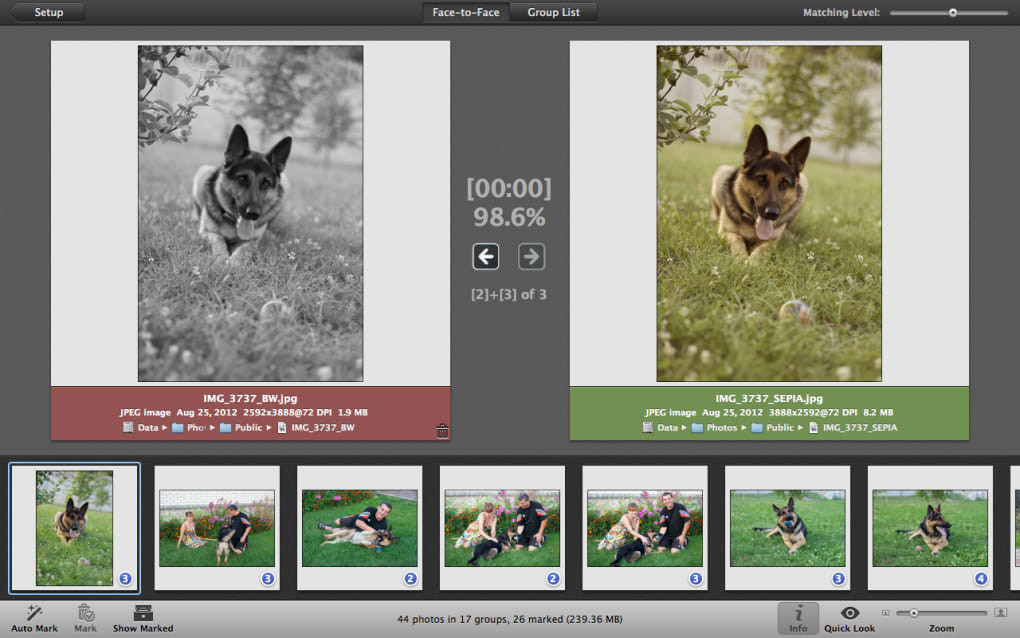Click the previous pair left arrow

point(486,256)
